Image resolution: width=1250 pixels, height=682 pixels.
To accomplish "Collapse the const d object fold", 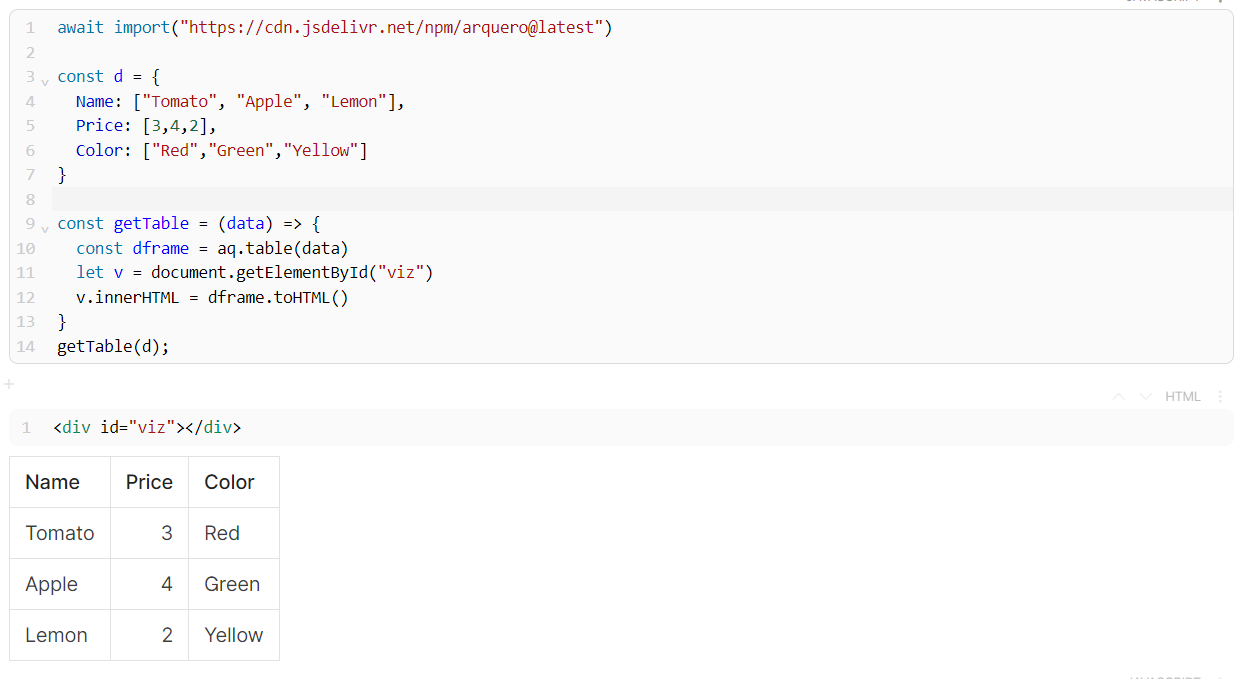I will click(x=45, y=80).
